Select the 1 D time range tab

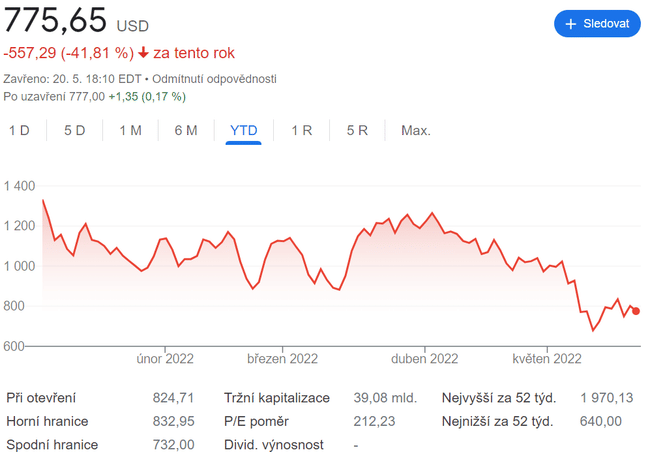(19, 131)
